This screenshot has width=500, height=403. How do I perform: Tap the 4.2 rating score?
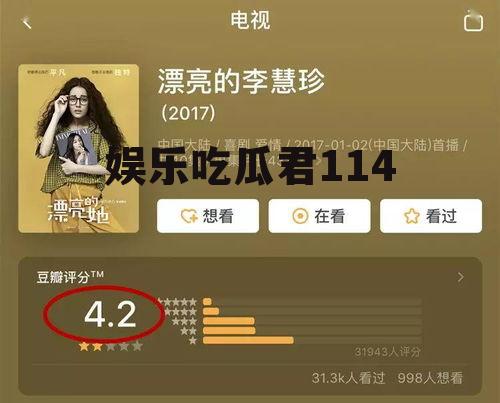tap(110, 314)
